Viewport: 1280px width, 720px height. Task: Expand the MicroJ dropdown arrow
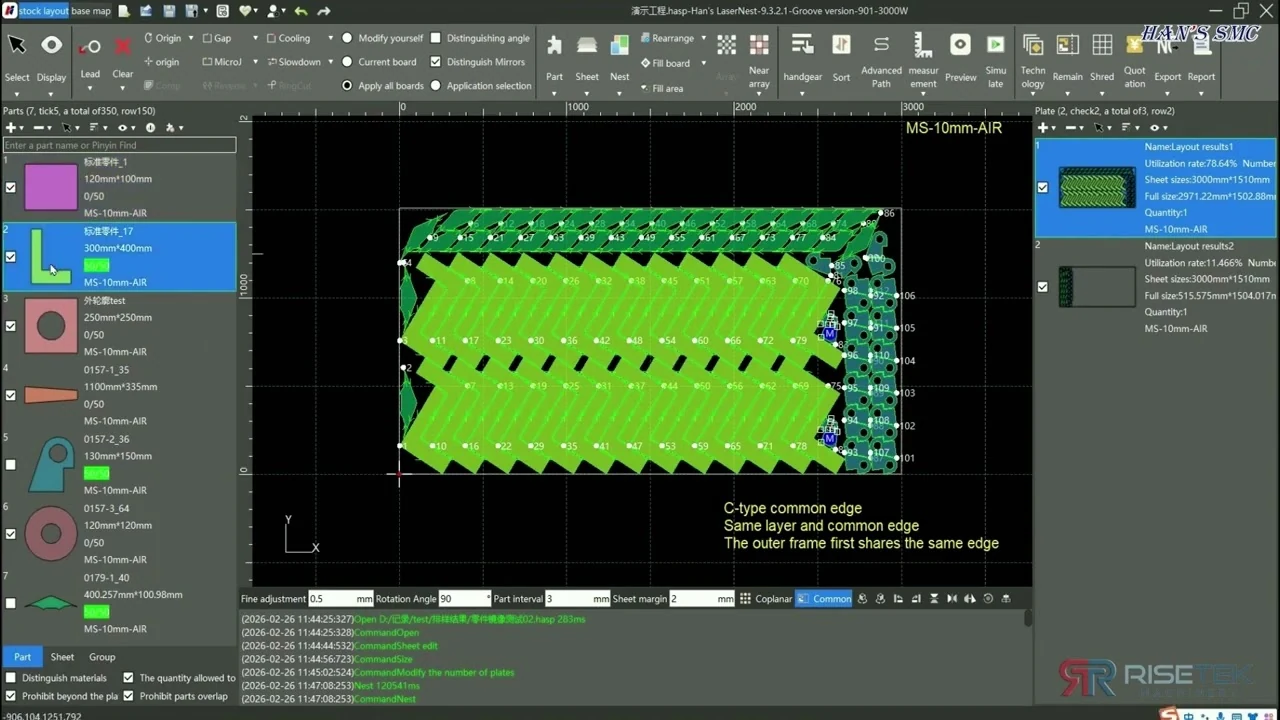255,62
